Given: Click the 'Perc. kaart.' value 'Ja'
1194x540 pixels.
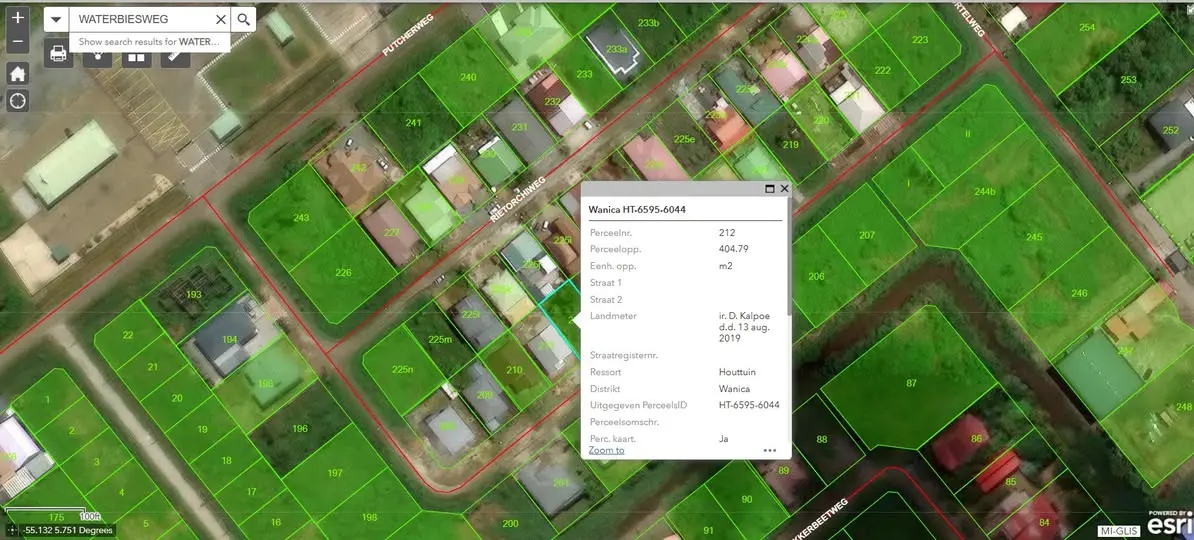Looking at the screenshot, I should pyautogui.click(x=724, y=439).
